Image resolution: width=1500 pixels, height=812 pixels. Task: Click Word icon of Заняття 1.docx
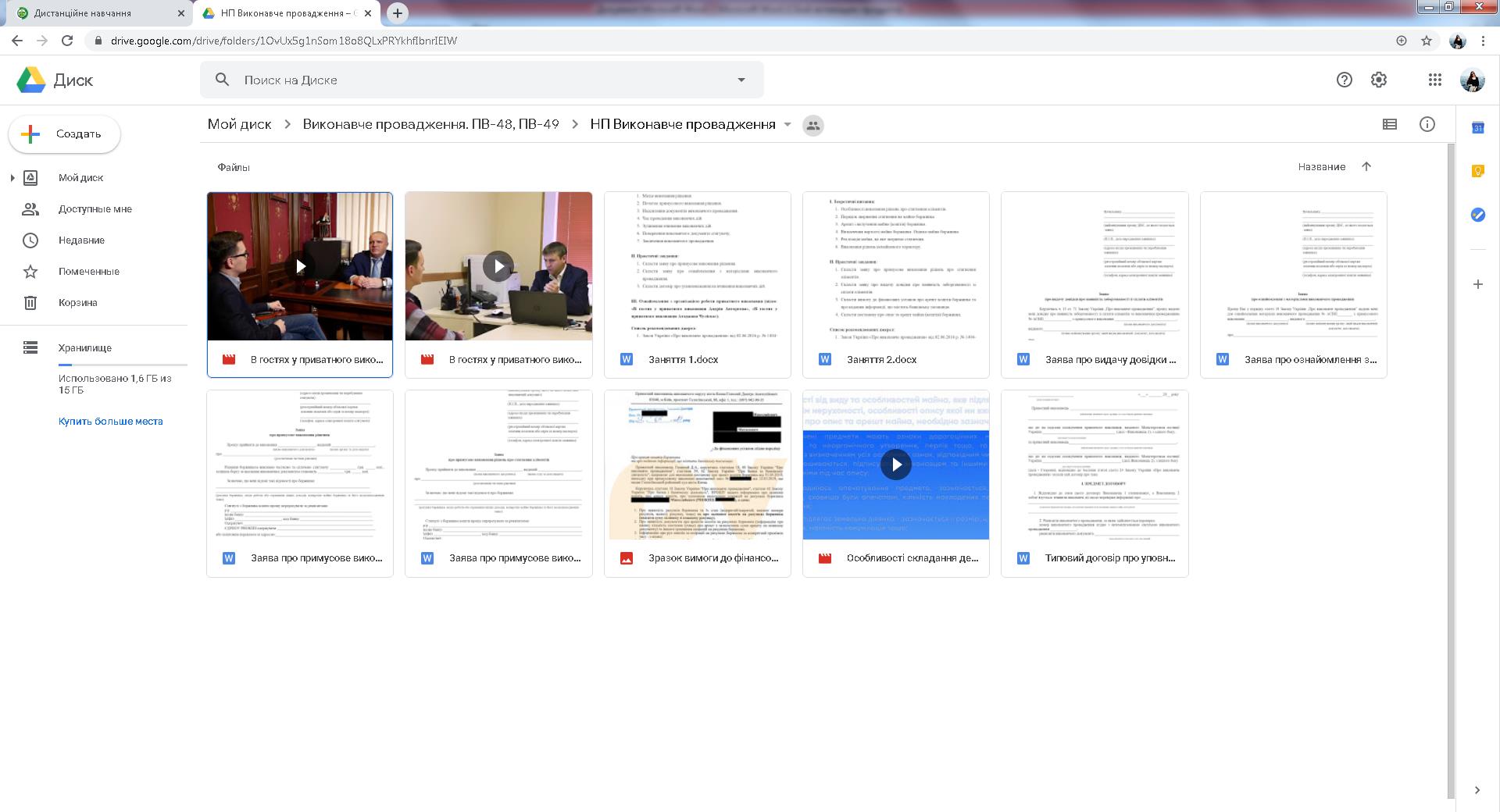(626, 360)
